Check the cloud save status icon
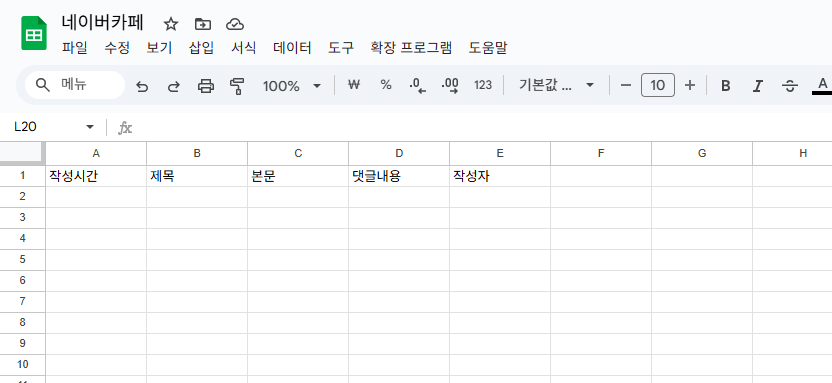The height and width of the screenshot is (383, 832). coord(235,24)
